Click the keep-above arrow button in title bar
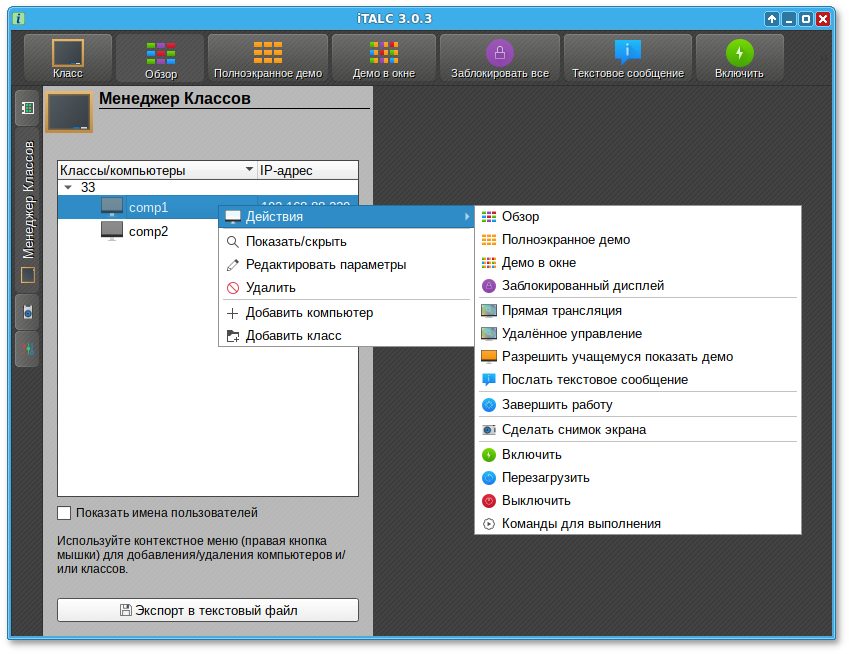The height and width of the screenshot is (654, 849). click(772, 19)
